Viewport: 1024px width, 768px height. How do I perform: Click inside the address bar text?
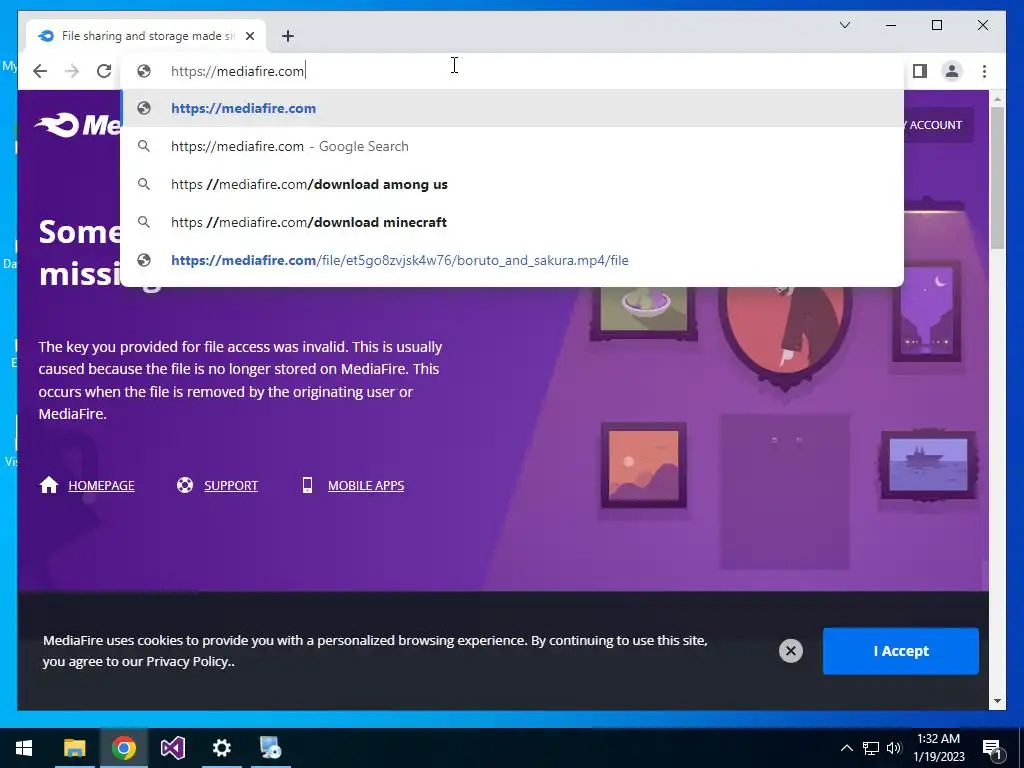238,71
